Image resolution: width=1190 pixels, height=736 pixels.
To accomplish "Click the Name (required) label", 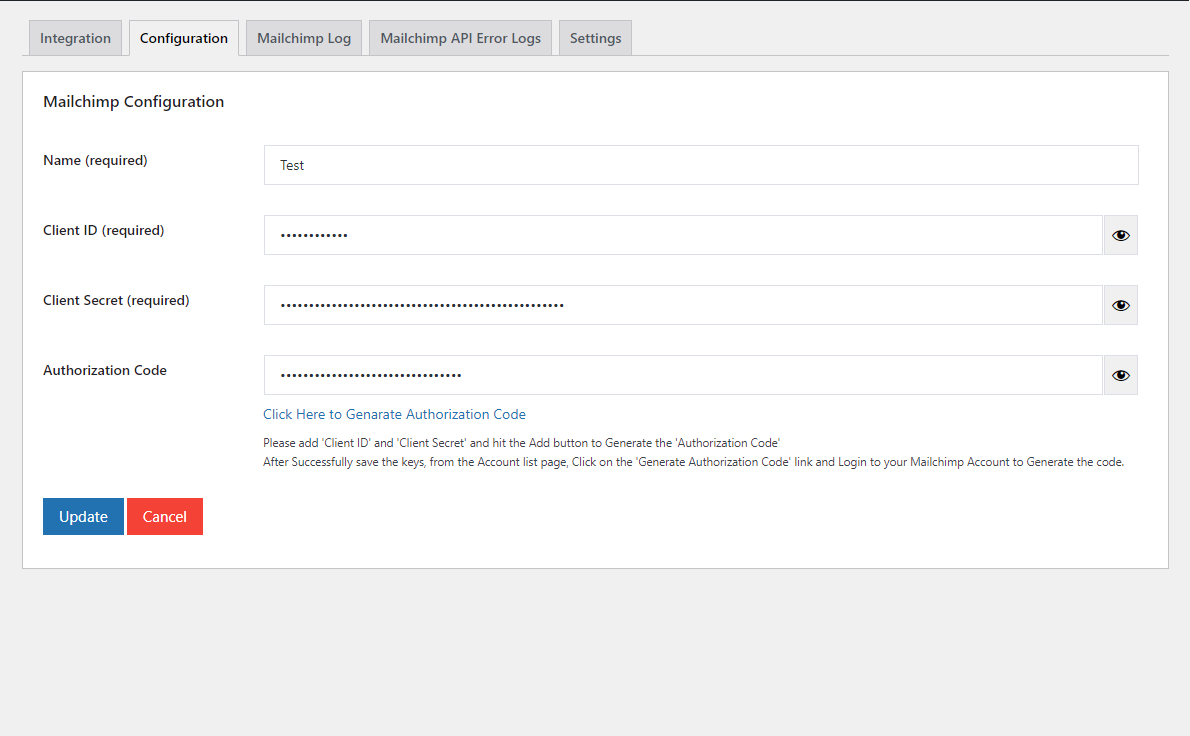I will pos(96,160).
